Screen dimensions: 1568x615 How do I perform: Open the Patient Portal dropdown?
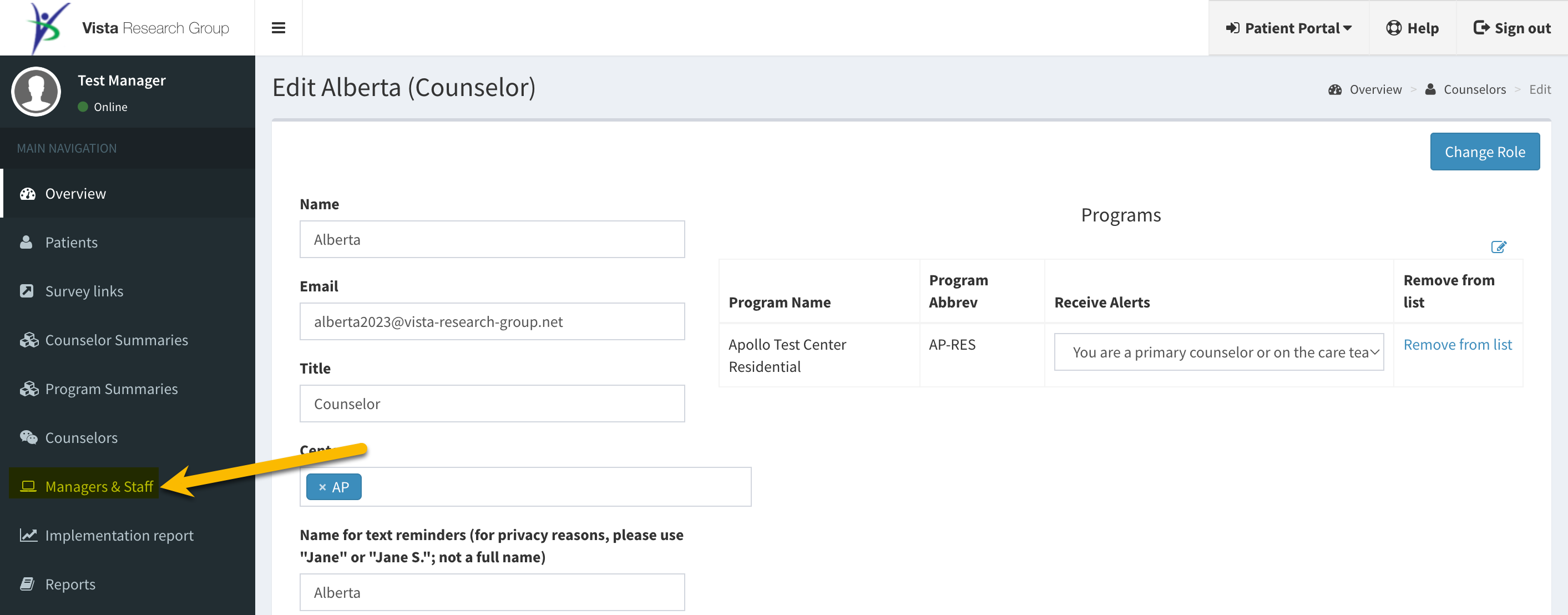point(1288,28)
